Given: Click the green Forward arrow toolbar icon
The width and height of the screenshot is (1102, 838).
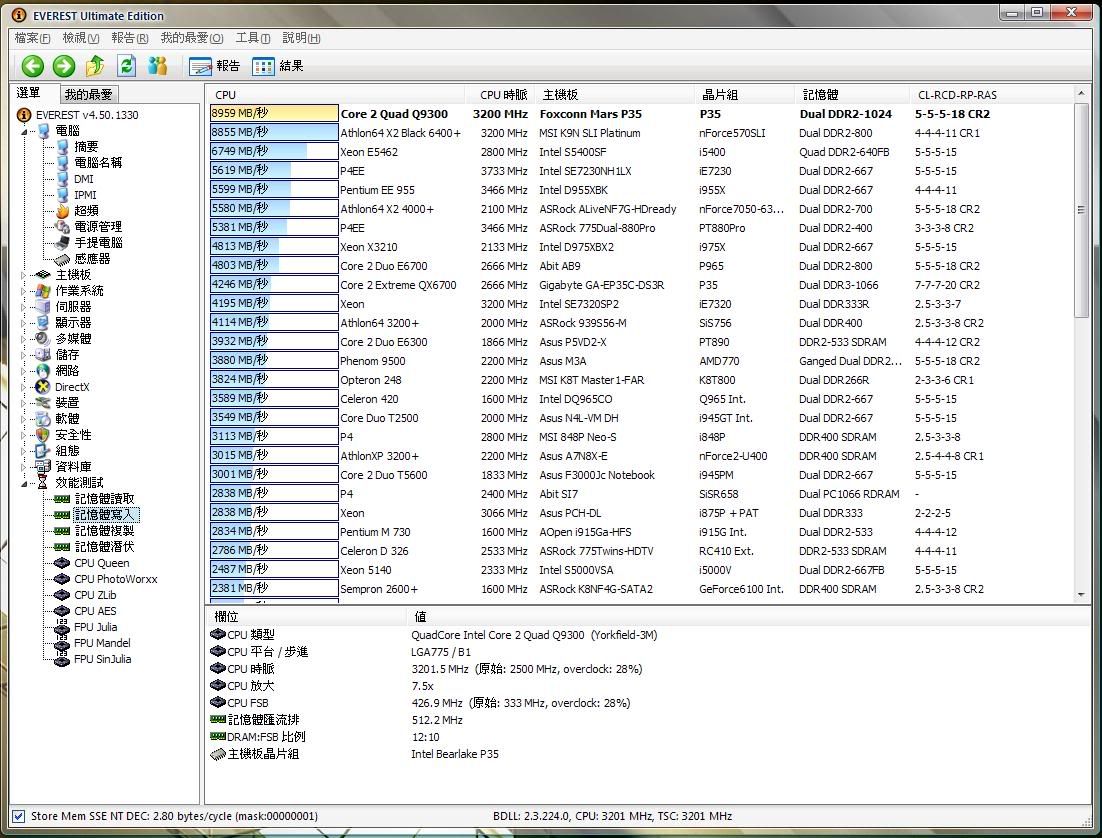Looking at the screenshot, I should click(64, 66).
